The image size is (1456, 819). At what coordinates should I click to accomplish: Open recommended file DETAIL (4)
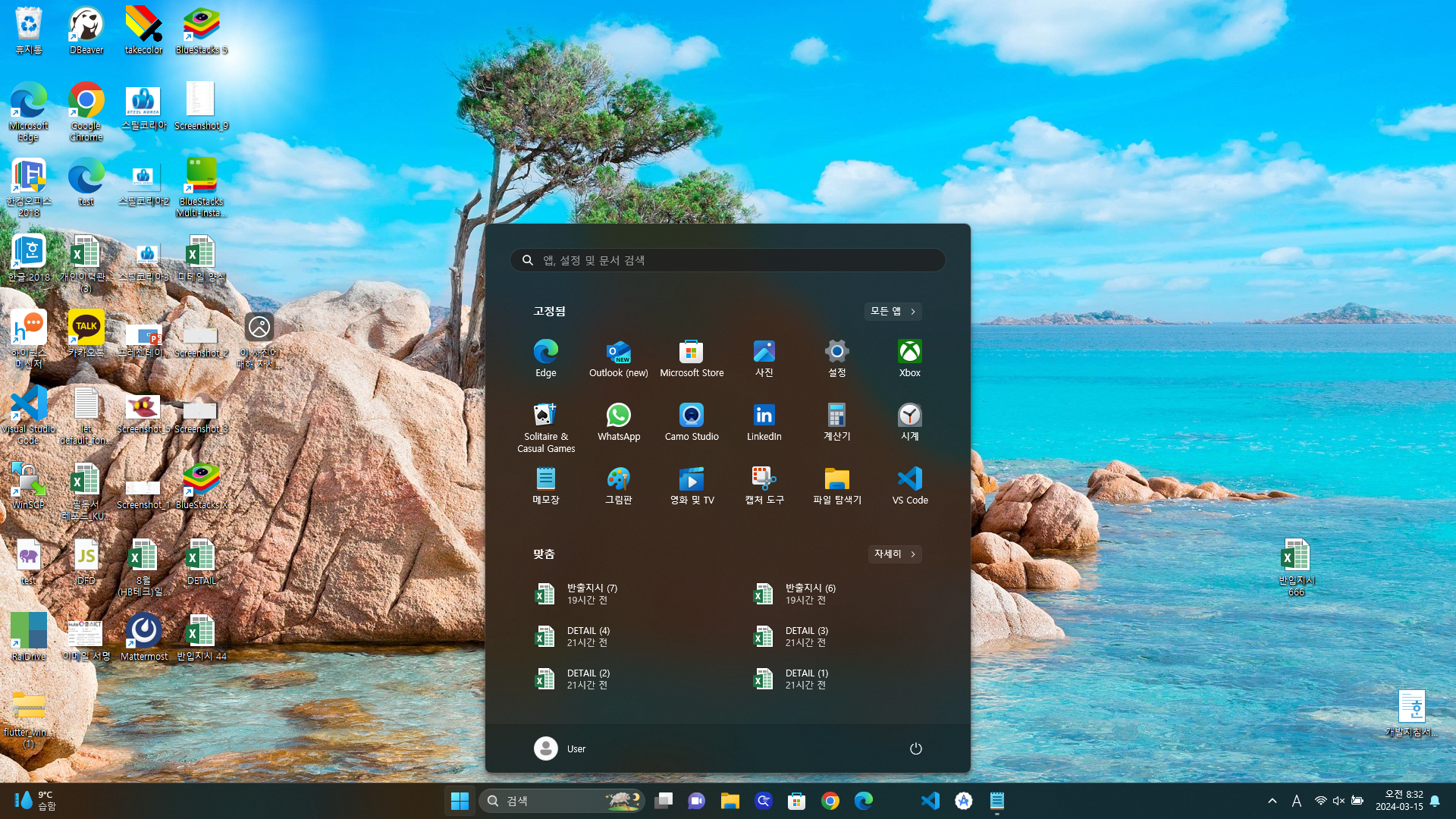pyautogui.click(x=631, y=636)
